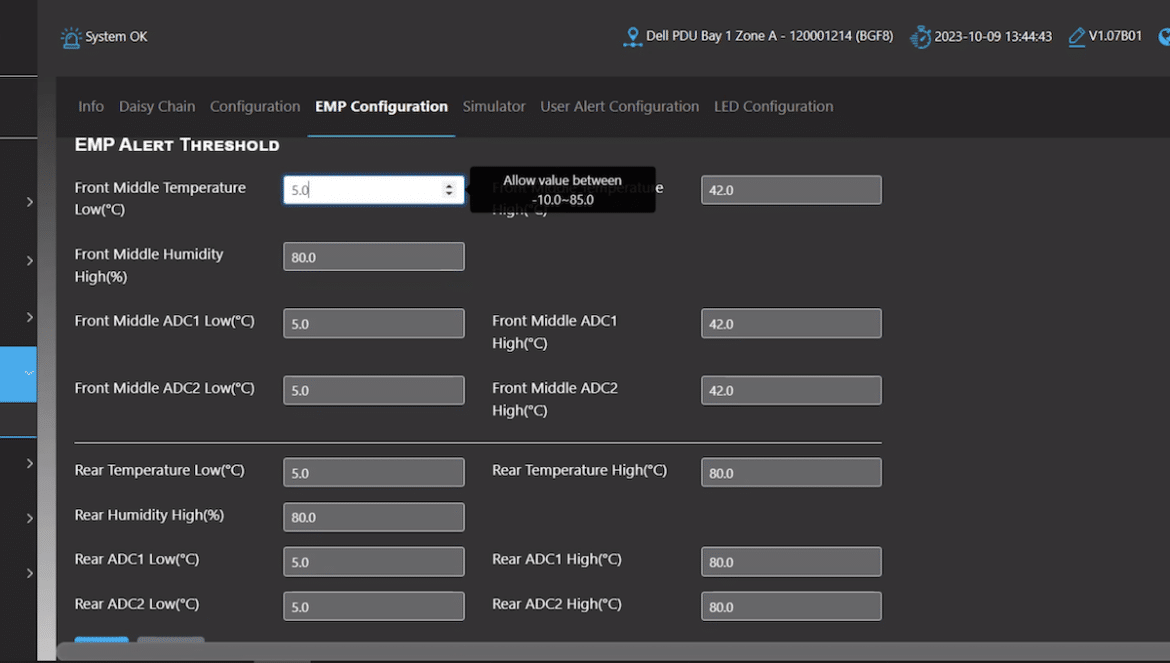Click into the Front Middle ADC2 Low field

(x=374, y=390)
